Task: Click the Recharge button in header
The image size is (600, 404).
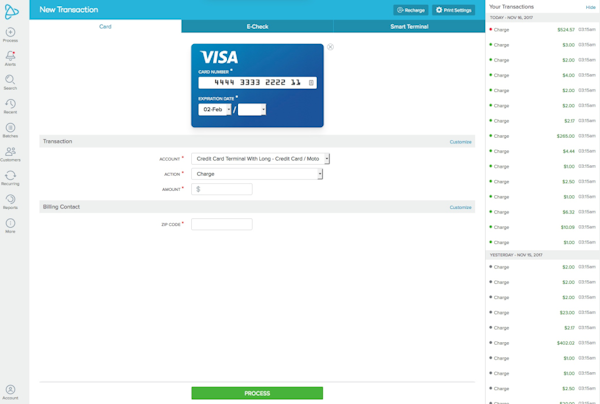Action: pyautogui.click(x=411, y=10)
